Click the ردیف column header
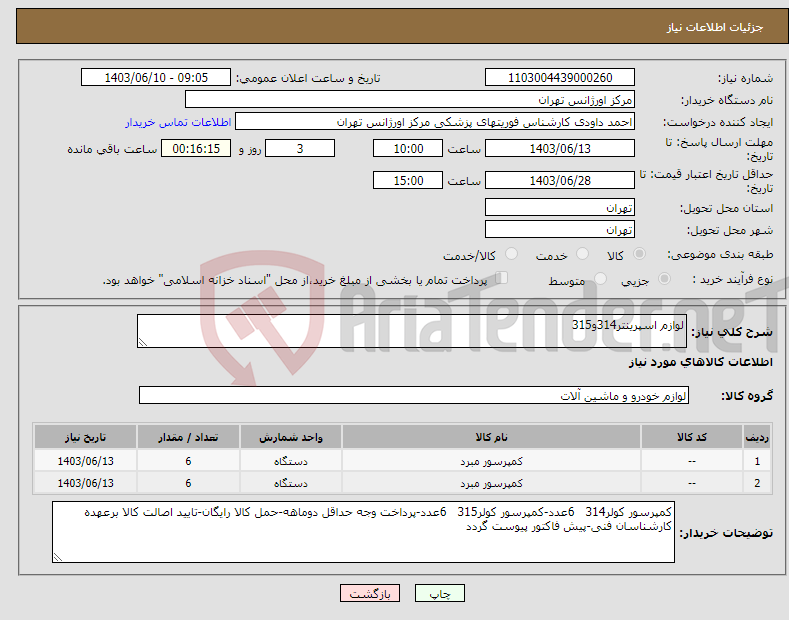The image size is (789, 620). click(757, 437)
